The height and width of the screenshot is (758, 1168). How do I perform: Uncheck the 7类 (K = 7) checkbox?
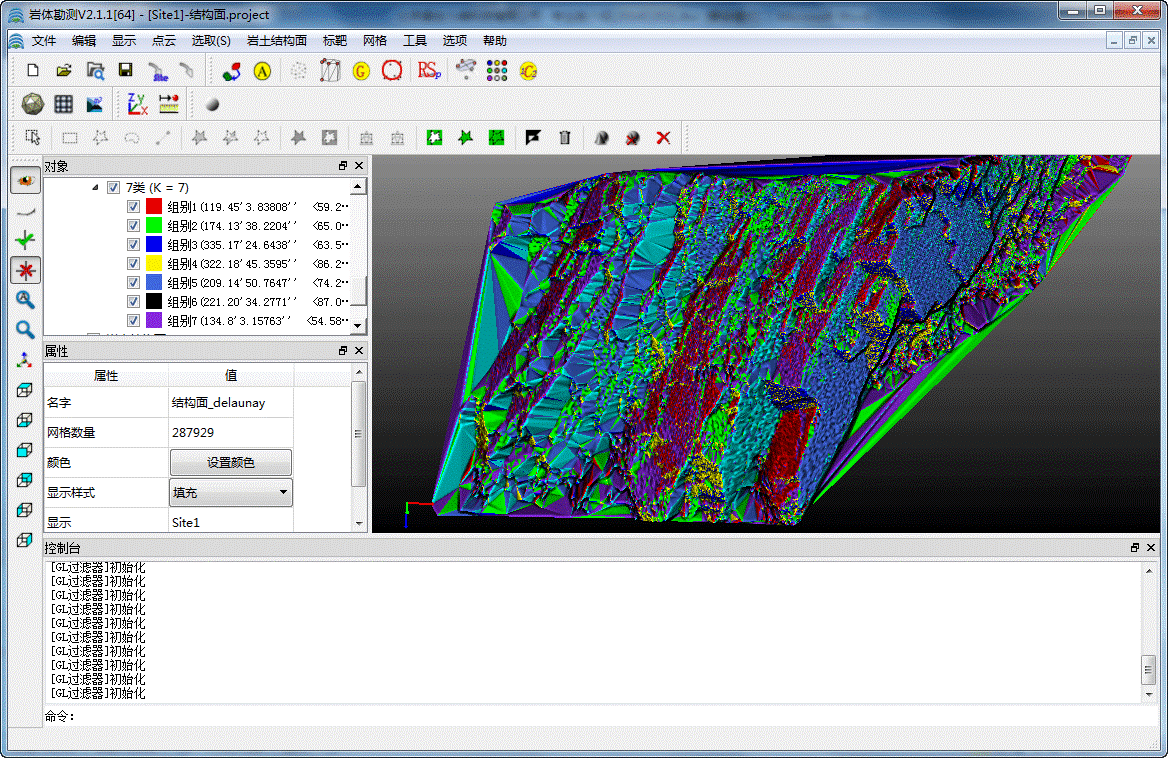tap(113, 188)
